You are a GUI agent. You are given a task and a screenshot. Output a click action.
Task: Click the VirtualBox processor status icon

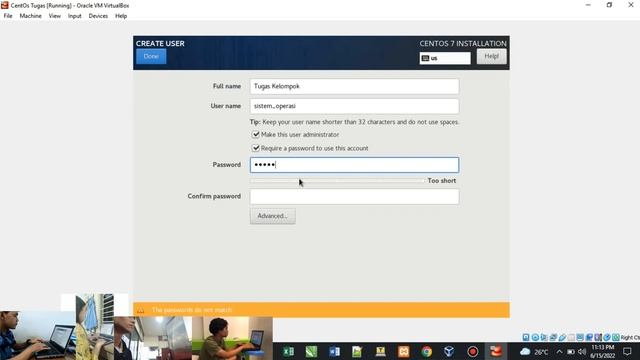tap(598, 337)
